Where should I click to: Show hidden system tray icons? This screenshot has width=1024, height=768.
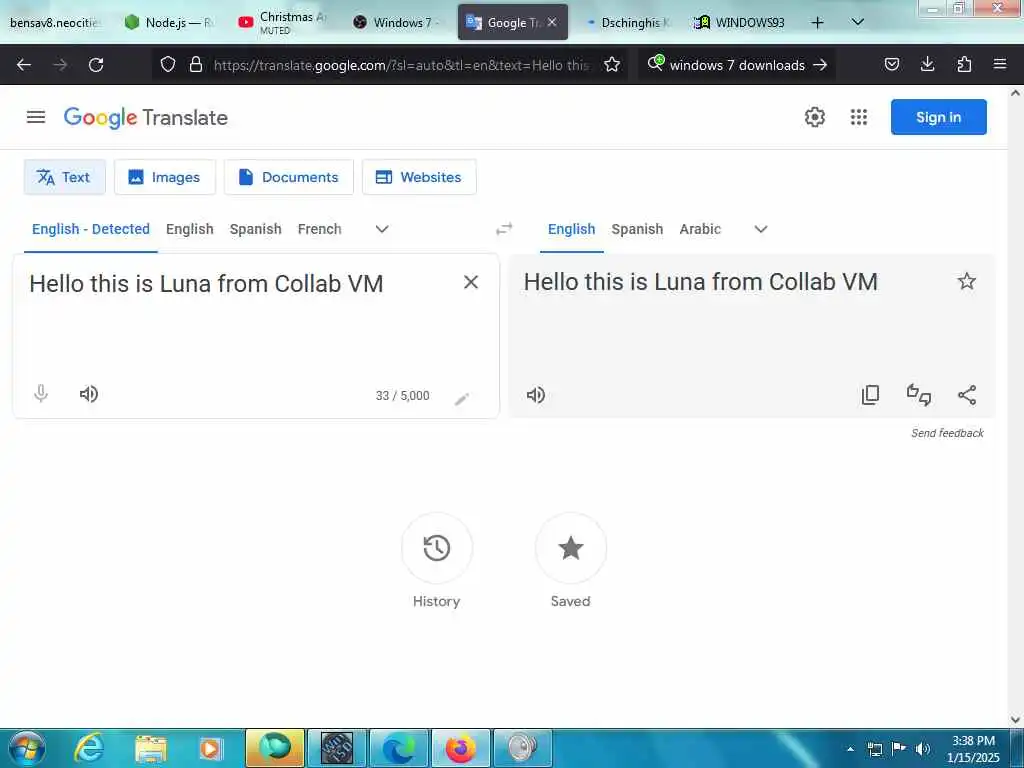point(850,749)
